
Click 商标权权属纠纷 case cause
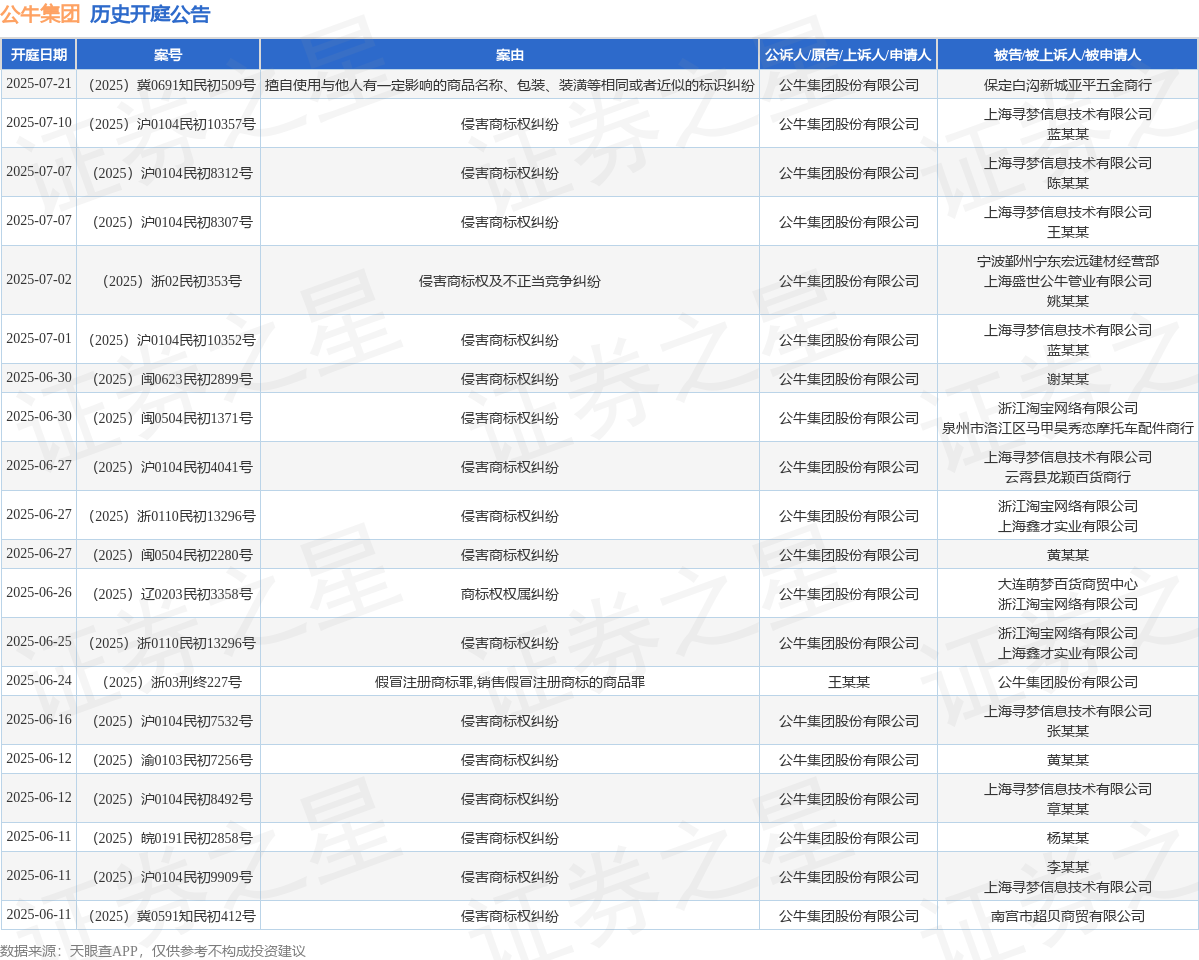point(510,594)
